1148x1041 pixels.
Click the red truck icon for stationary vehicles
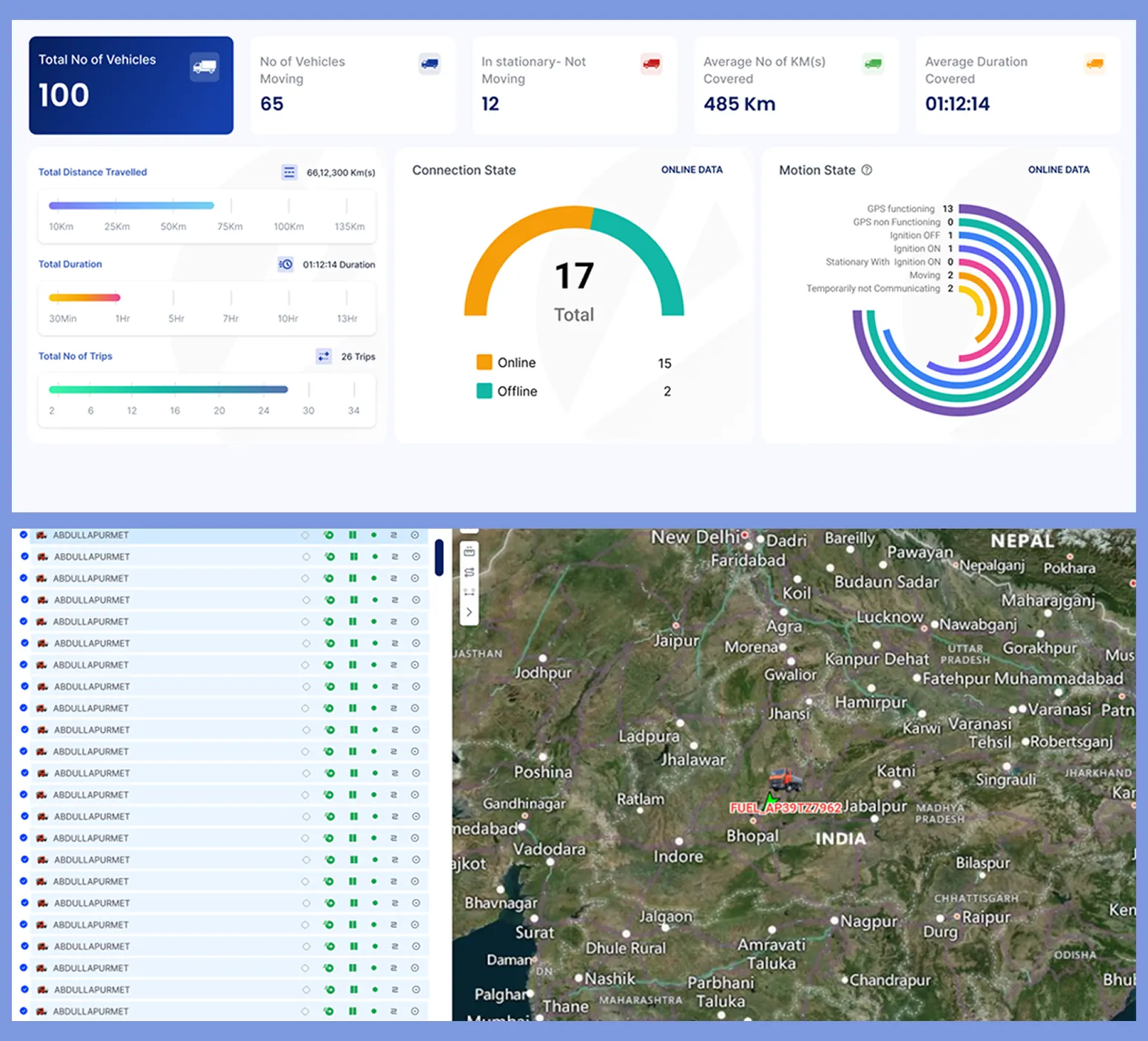(651, 64)
